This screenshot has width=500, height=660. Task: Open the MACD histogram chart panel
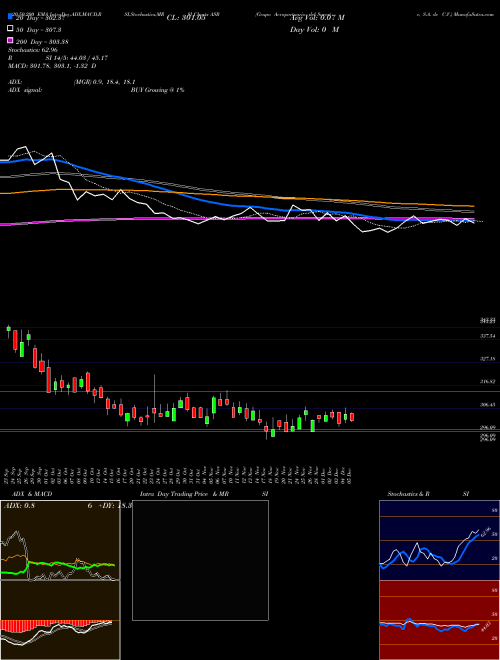pyautogui.click(x=60, y=620)
